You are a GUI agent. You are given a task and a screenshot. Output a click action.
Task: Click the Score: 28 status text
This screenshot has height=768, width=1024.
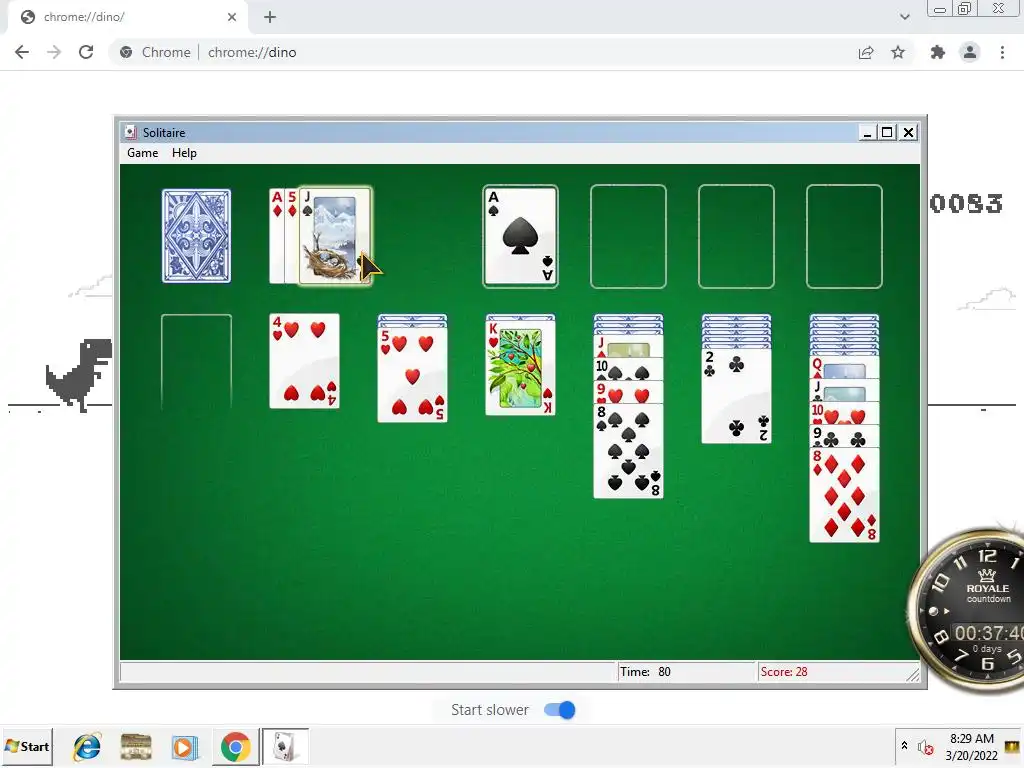tap(784, 671)
